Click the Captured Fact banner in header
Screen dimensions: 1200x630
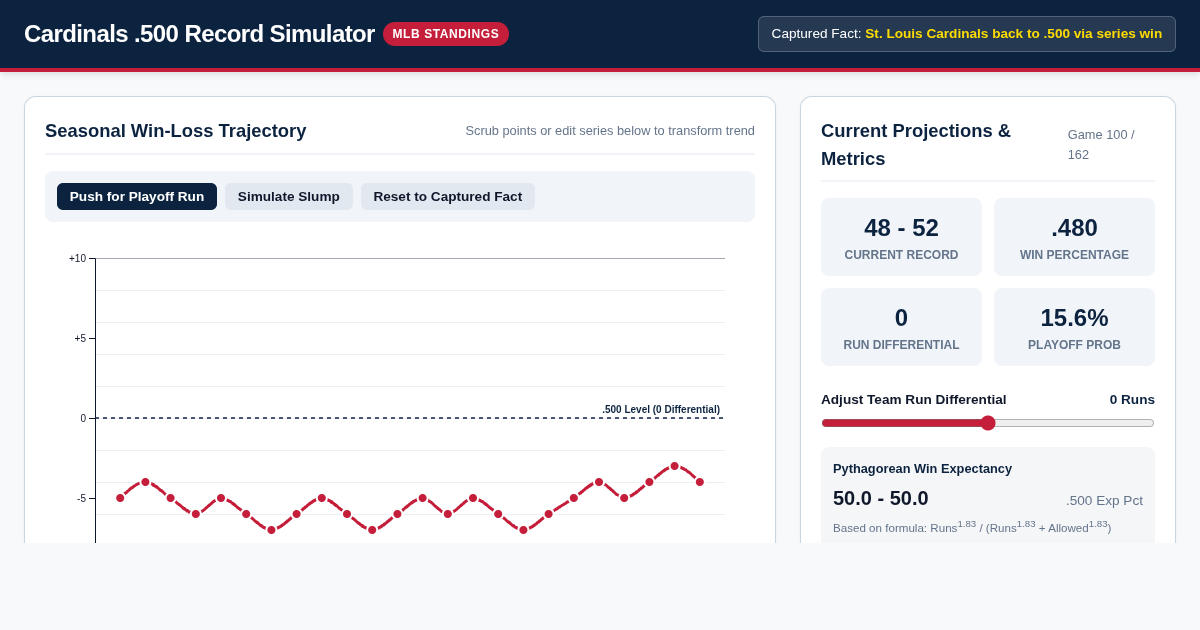[x=967, y=34]
